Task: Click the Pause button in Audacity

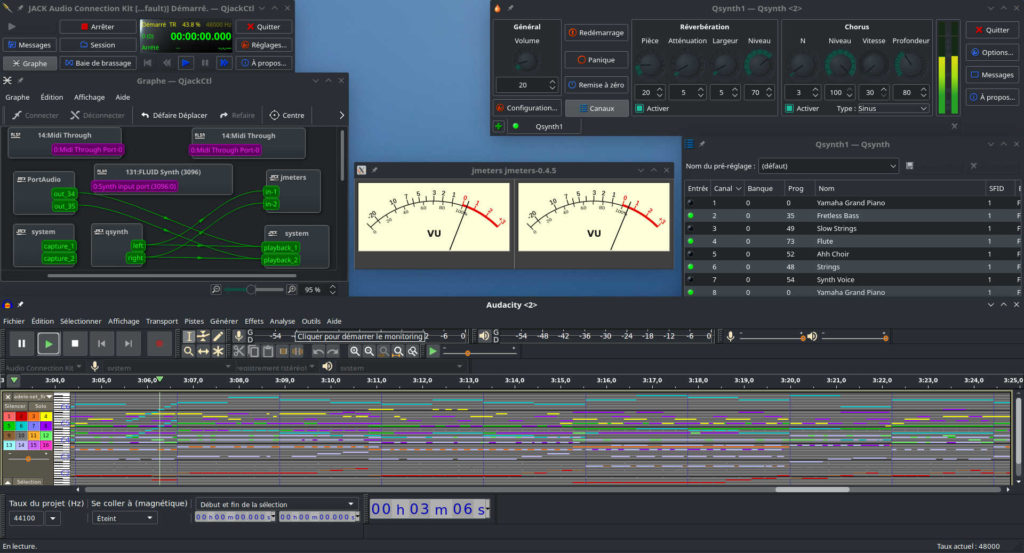Action: tap(22, 343)
